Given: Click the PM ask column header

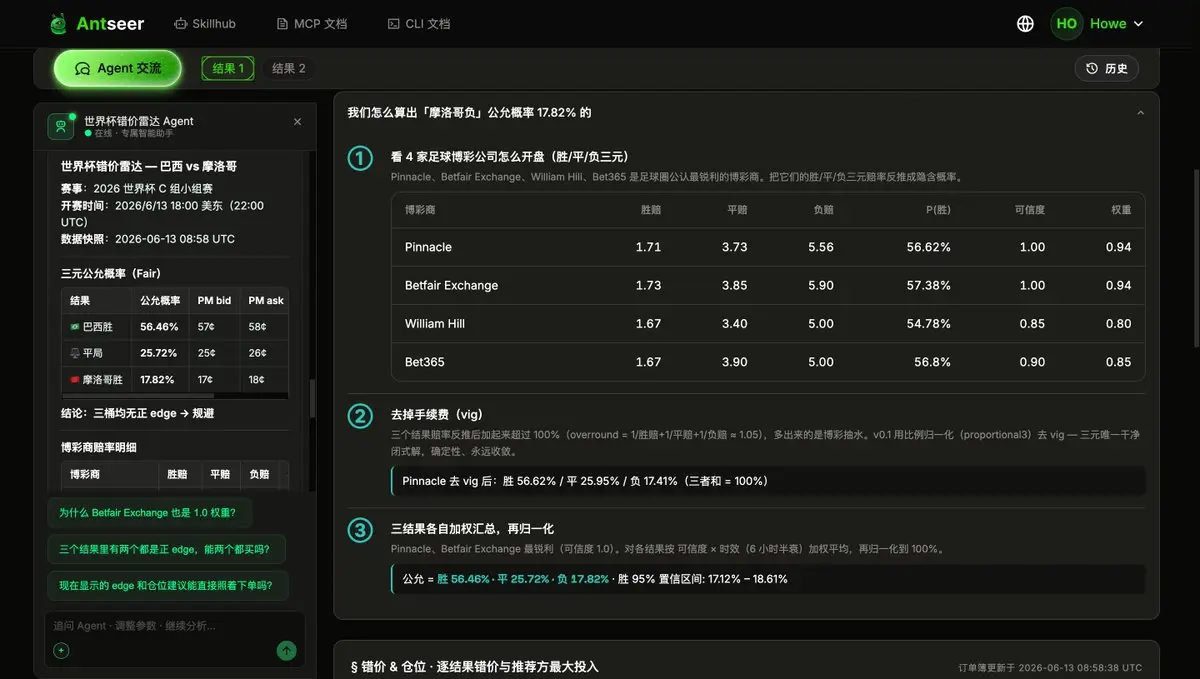Looking at the screenshot, I should 266,300.
